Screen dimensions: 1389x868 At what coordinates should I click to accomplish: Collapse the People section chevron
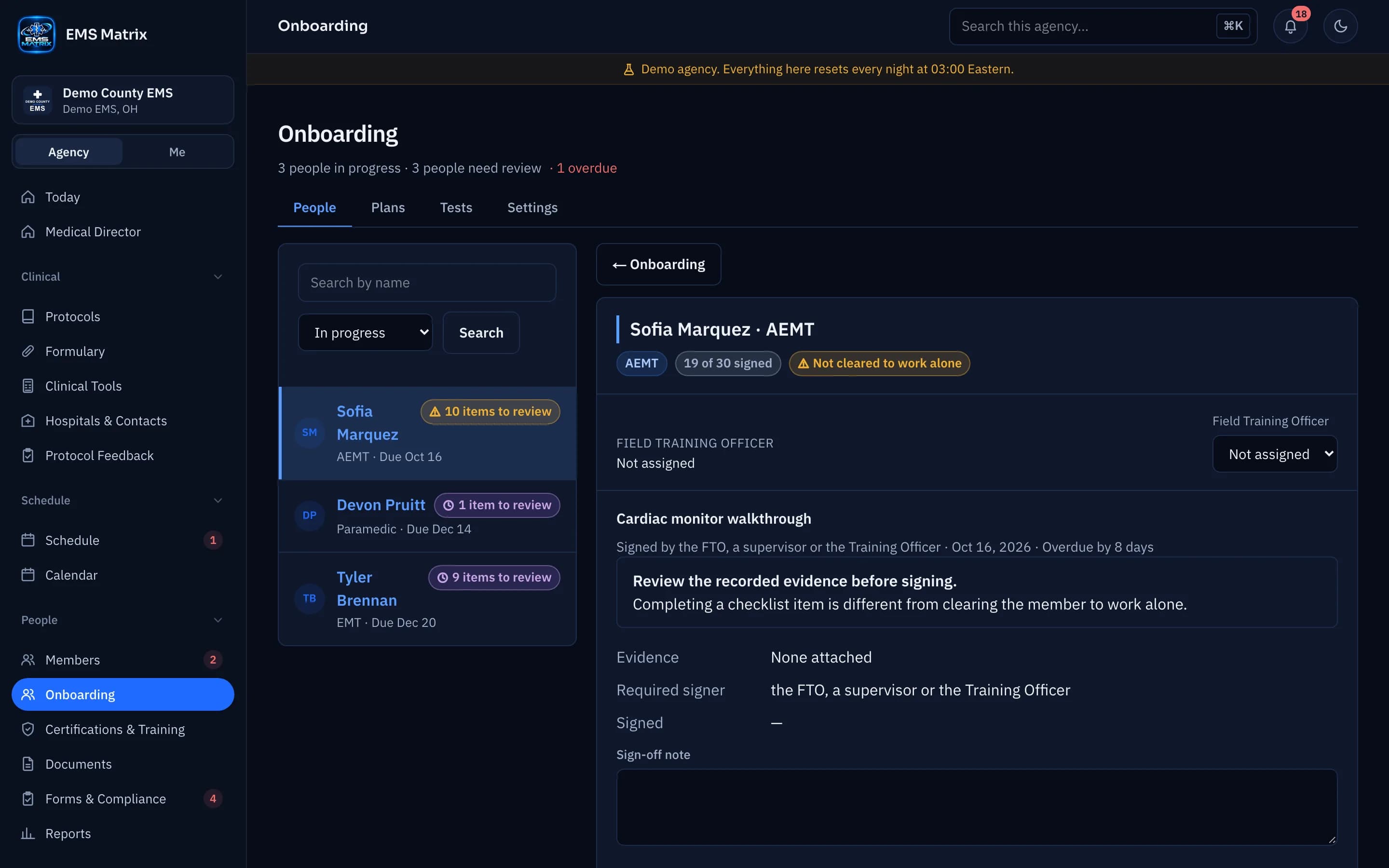tap(218, 620)
